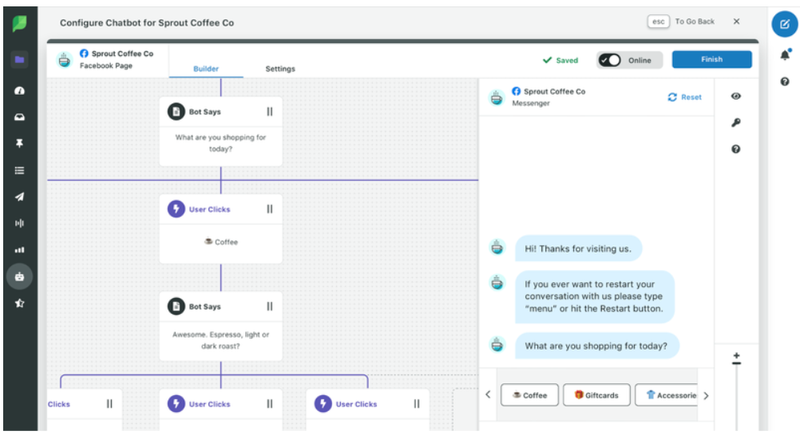The image size is (800, 435).
Task: Click the Sprout leaf logo
Action: pos(19,23)
